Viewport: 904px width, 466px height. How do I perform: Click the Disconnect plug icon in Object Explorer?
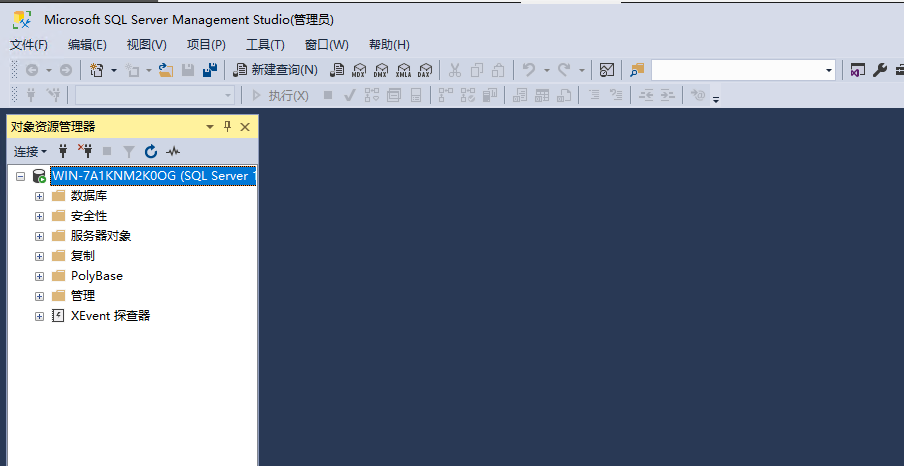pyautogui.click(x=85, y=151)
